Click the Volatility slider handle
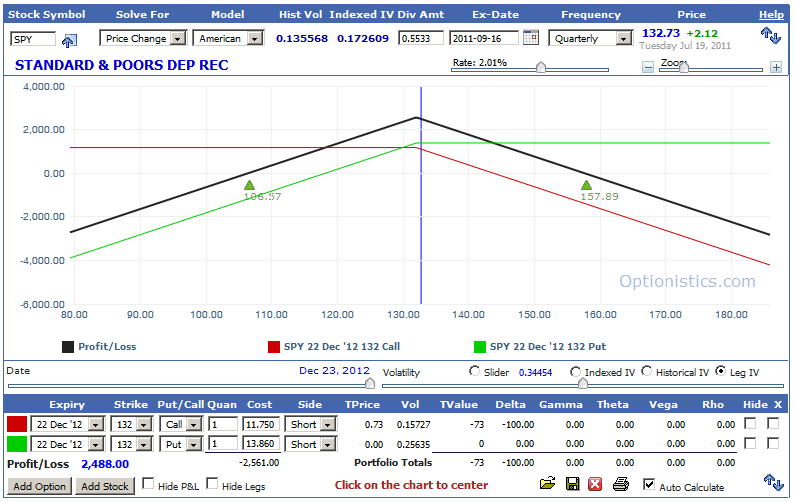This screenshot has height=502, width=795. tap(583, 383)
